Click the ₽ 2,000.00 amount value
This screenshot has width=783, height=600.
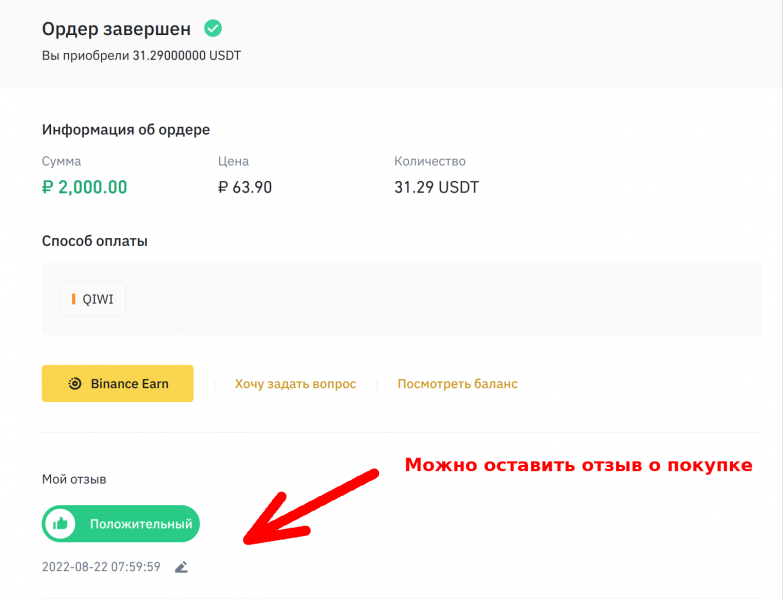85,187
